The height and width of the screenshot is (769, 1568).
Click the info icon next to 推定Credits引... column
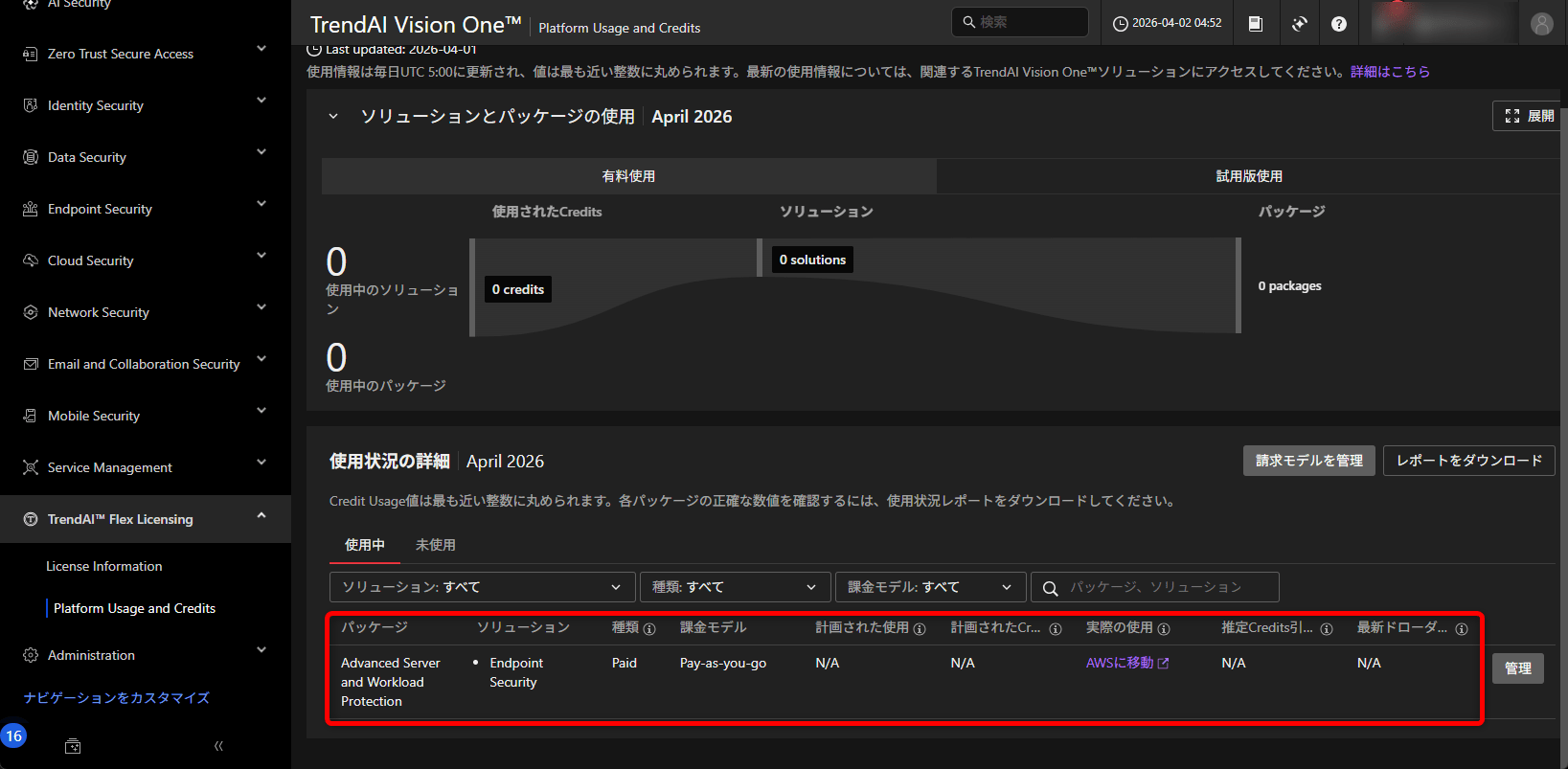click(1327, 629)
